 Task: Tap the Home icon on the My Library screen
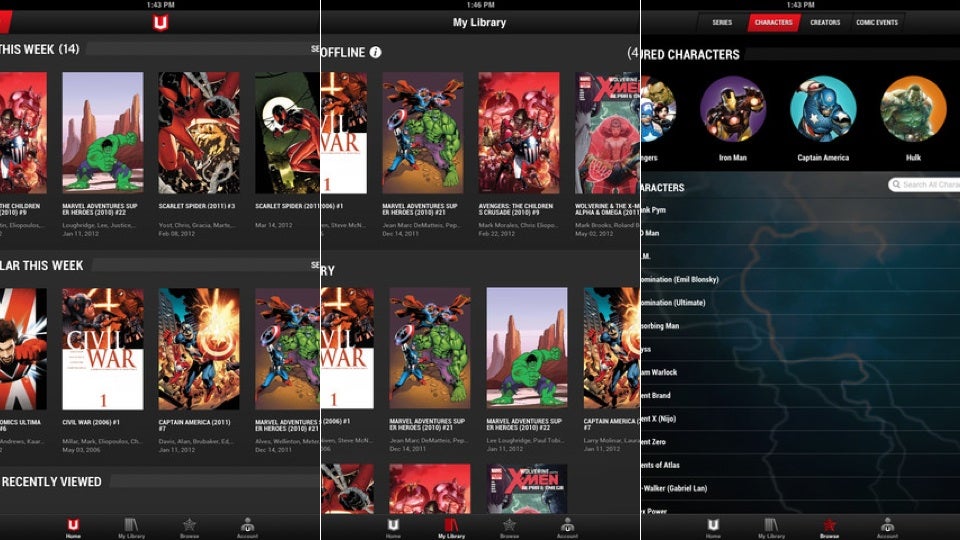pyautogui.click(x=393, y=527)
